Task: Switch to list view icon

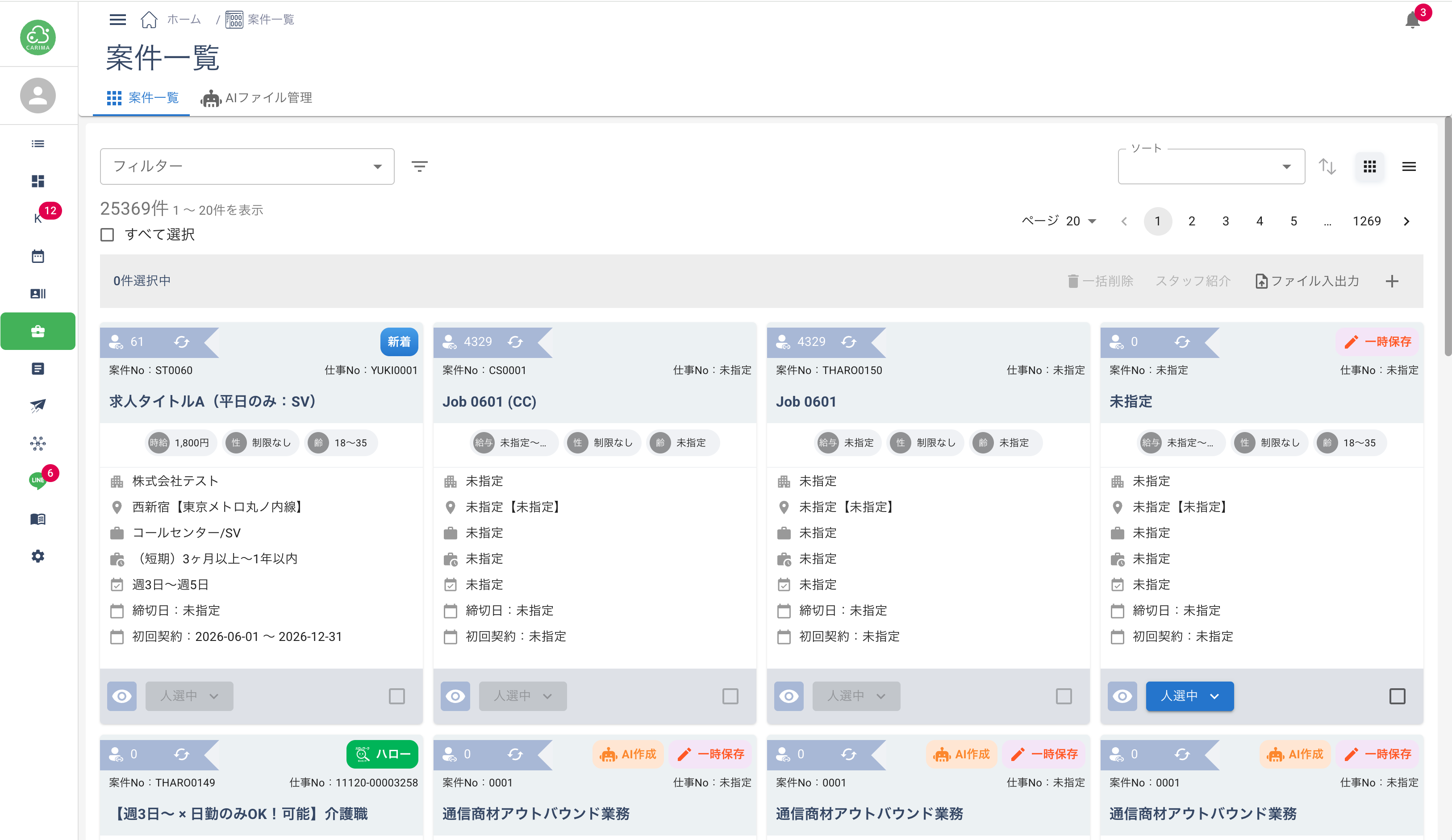Action: pyautogui.click(x=1409, y=166)
